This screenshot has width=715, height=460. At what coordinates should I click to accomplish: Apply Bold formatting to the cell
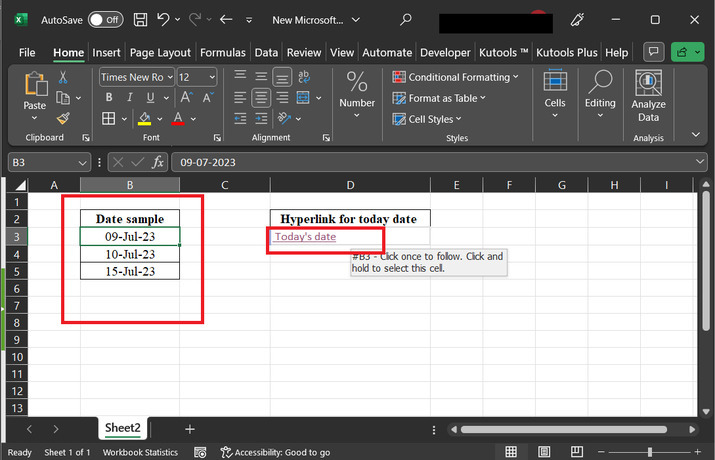click(108, 97)
